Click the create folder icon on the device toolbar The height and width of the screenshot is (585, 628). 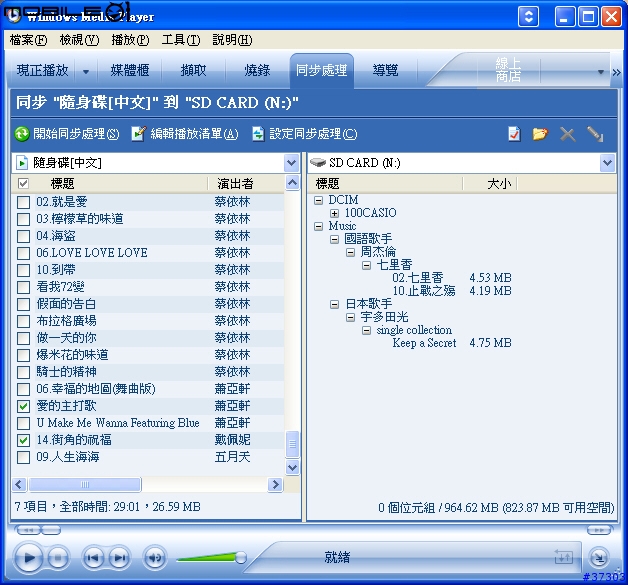pyautogui.click(x=540, y=134)
